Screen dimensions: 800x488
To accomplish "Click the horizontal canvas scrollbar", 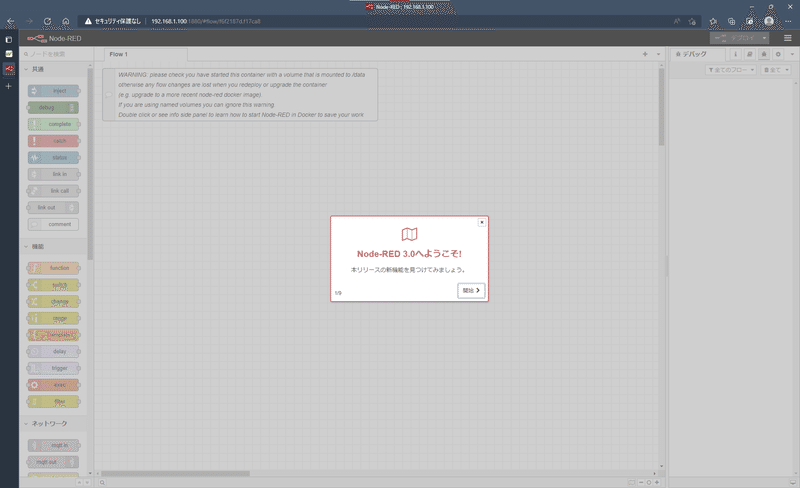I will pos(175,473).
